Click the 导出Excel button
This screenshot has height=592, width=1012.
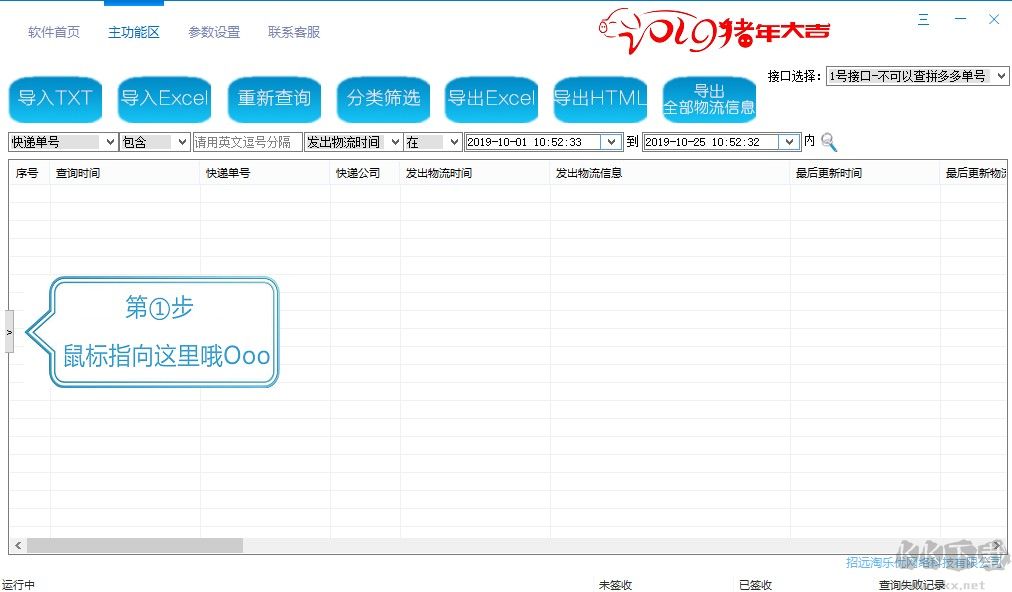(x=491, y=98)
